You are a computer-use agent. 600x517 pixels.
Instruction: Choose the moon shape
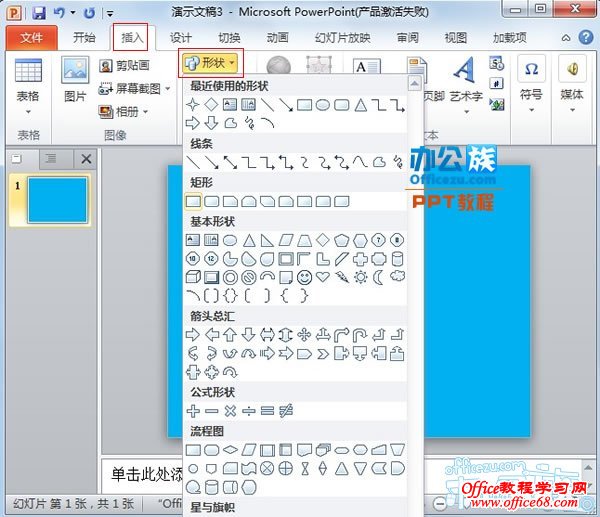[378, 277]
